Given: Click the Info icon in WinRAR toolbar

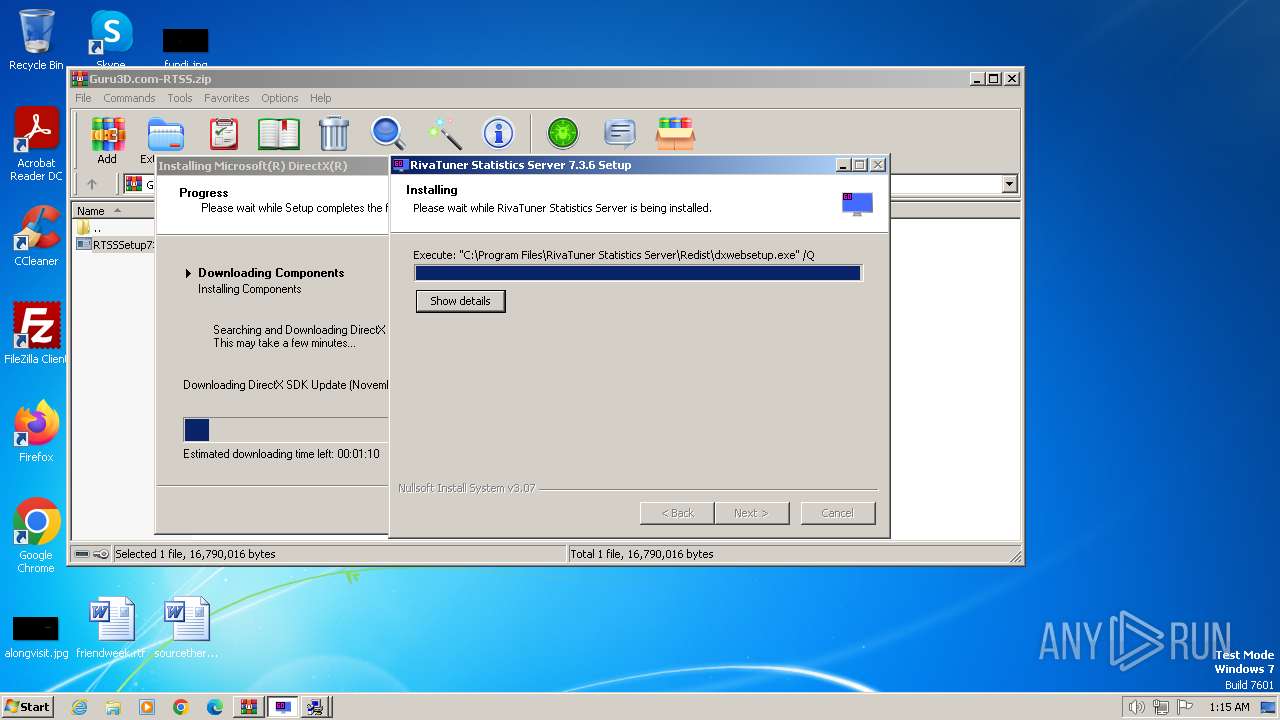Looking at the screenshot, I should click(x=498, y=133).
